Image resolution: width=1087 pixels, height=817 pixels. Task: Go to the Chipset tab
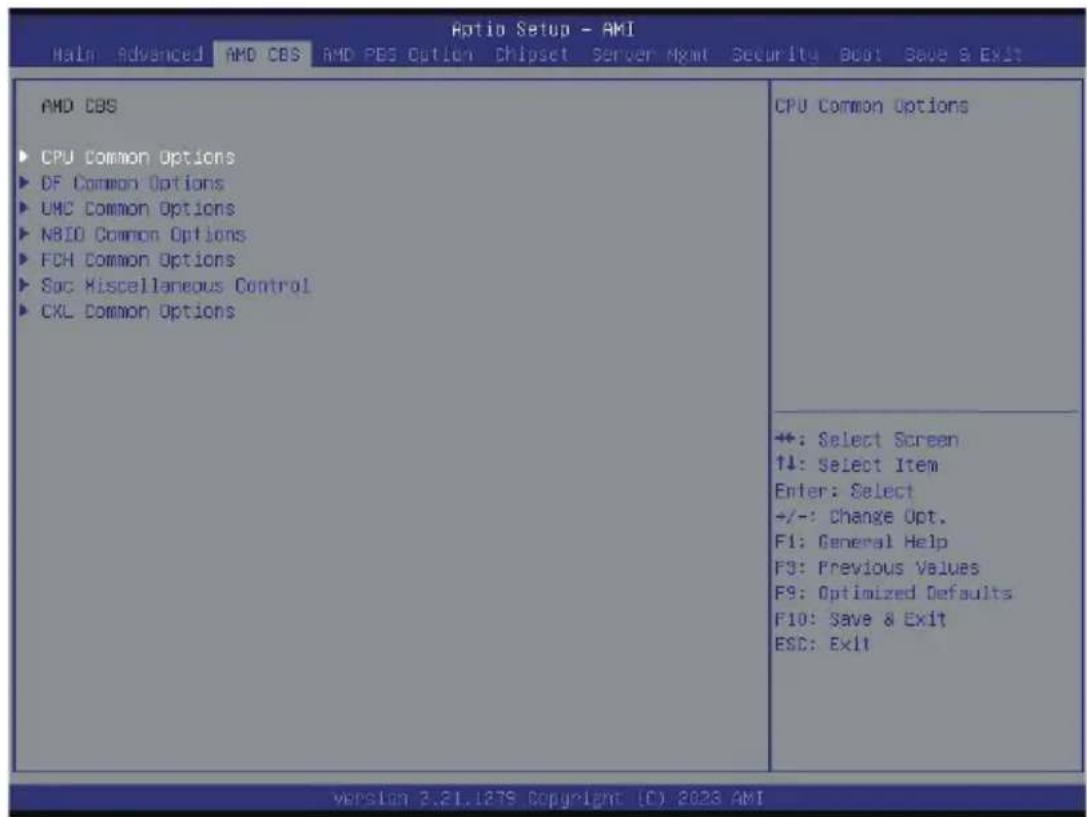(532, 54)
